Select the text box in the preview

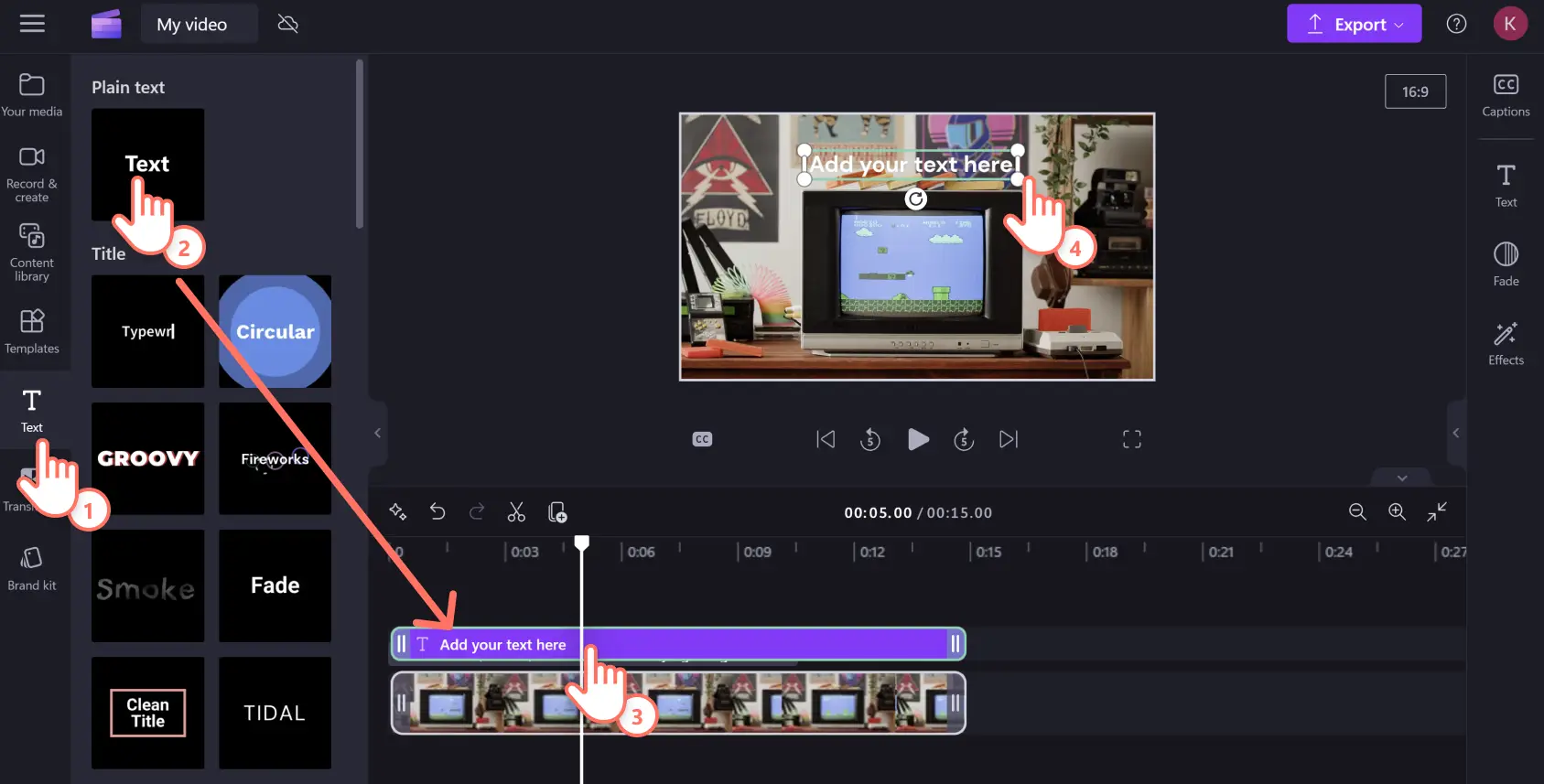pos(911,165)
